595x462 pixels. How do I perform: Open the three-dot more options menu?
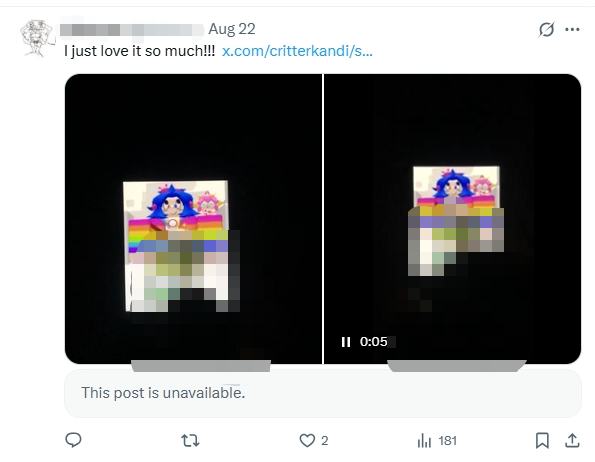coord(572,29)
